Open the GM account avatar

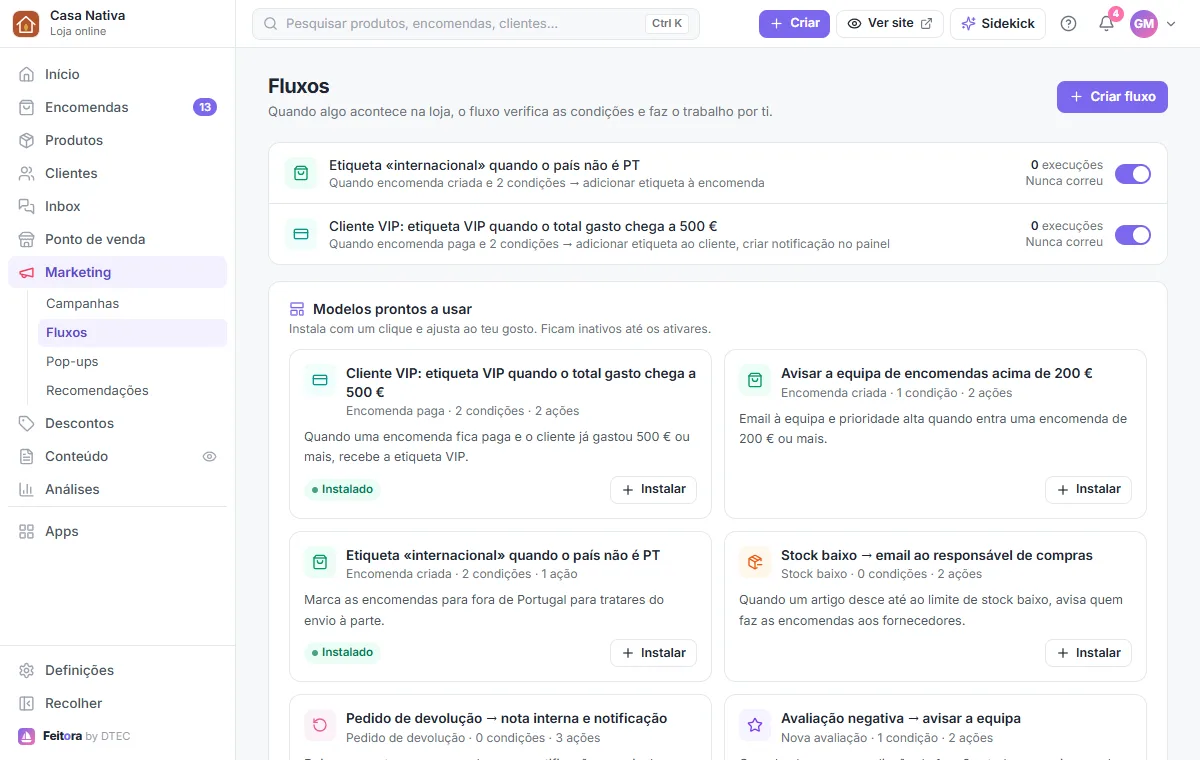pyautogui.click(x=1144, y=23)
